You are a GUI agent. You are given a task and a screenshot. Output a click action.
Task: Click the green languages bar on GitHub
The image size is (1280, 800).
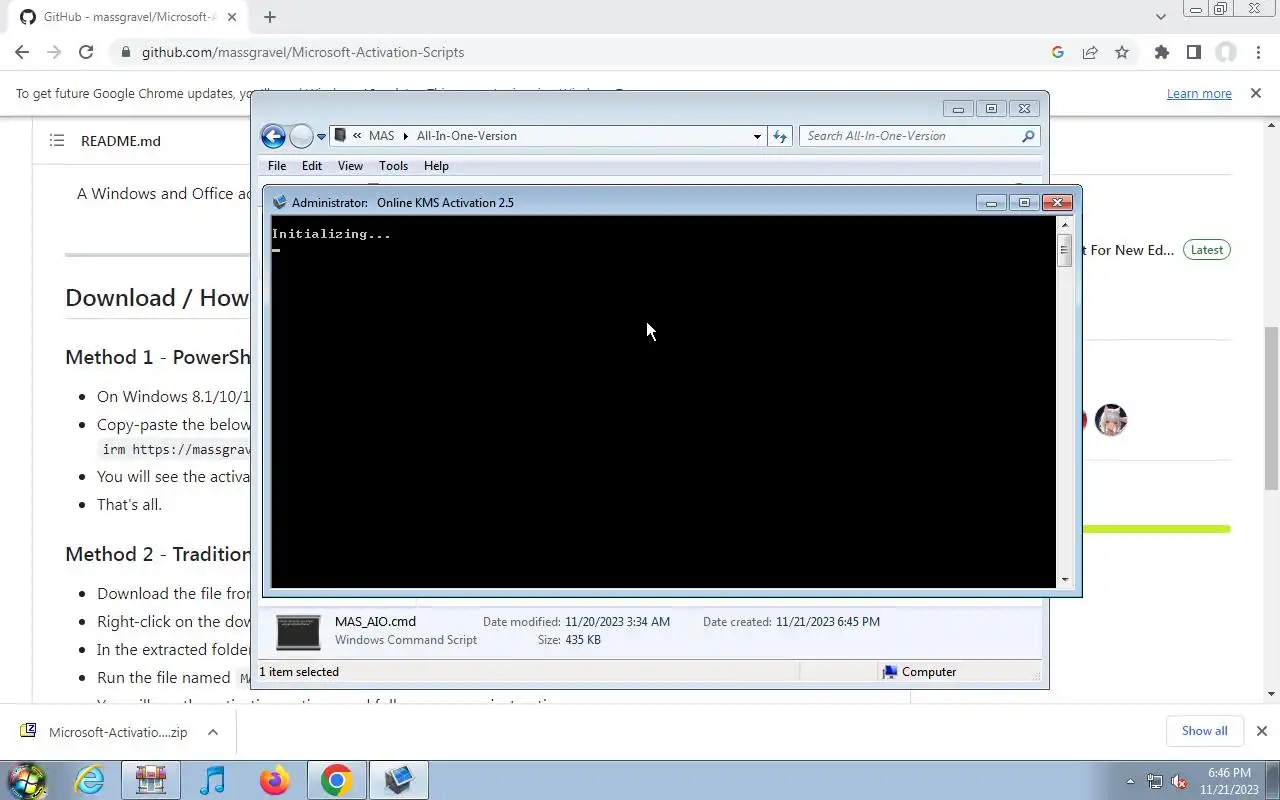coord(1156,529)
